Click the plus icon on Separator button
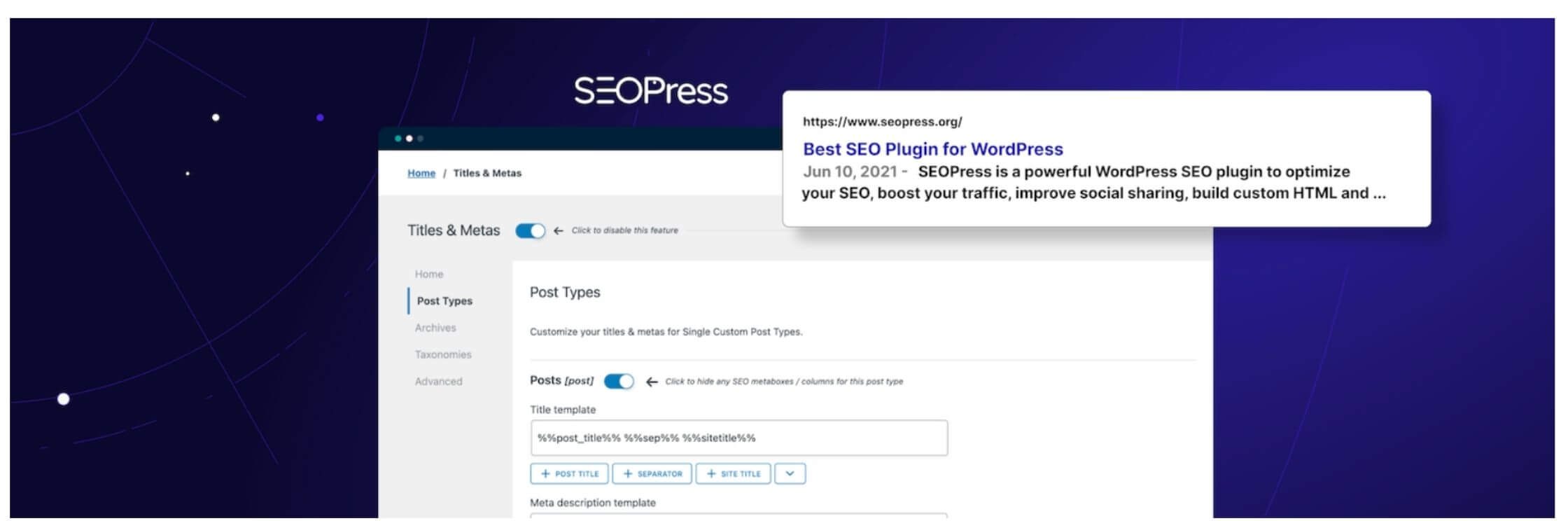The image size is (1568, 521). point(628,474)
